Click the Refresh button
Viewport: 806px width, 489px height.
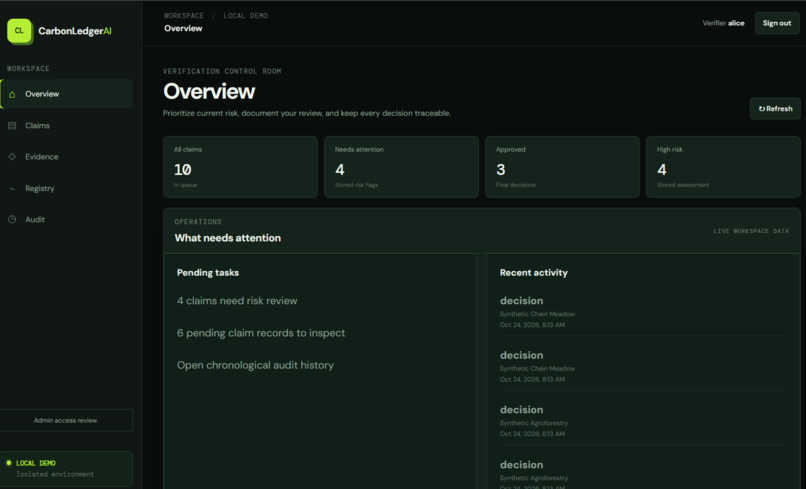(775, 108)
